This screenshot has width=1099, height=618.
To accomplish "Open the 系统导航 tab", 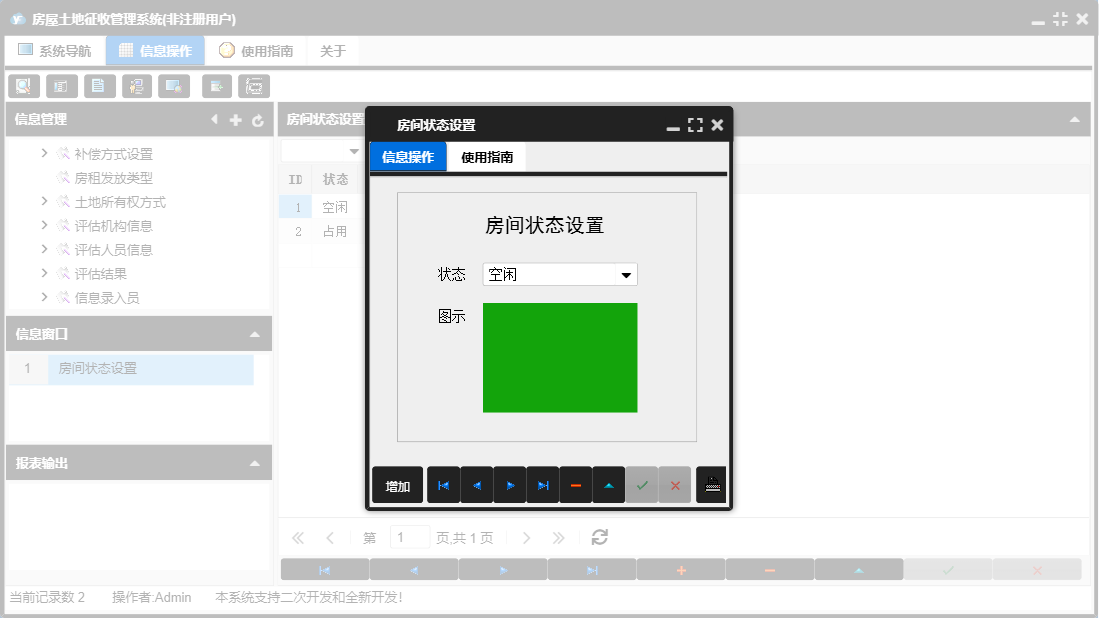I will pyautogui.click(x=55, y=49).
